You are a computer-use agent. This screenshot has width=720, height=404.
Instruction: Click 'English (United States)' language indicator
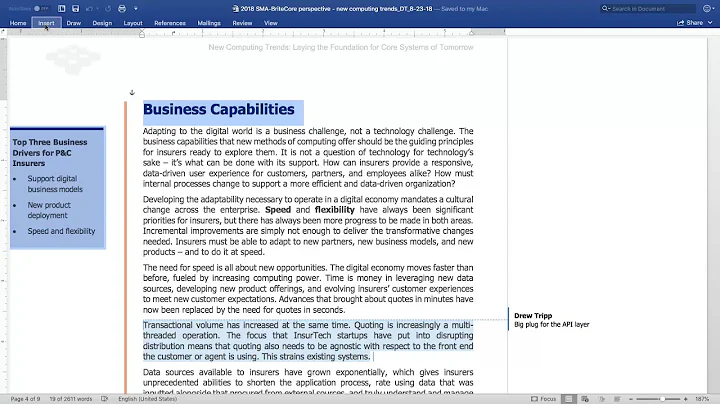coord(147,399)
